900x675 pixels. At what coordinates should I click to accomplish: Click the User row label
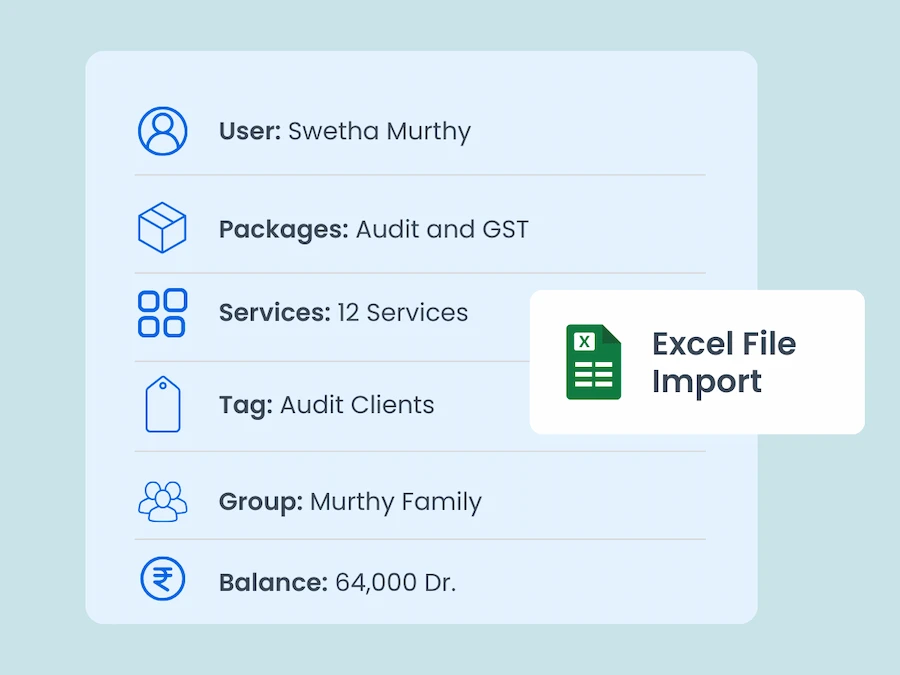tap(245, 131)
